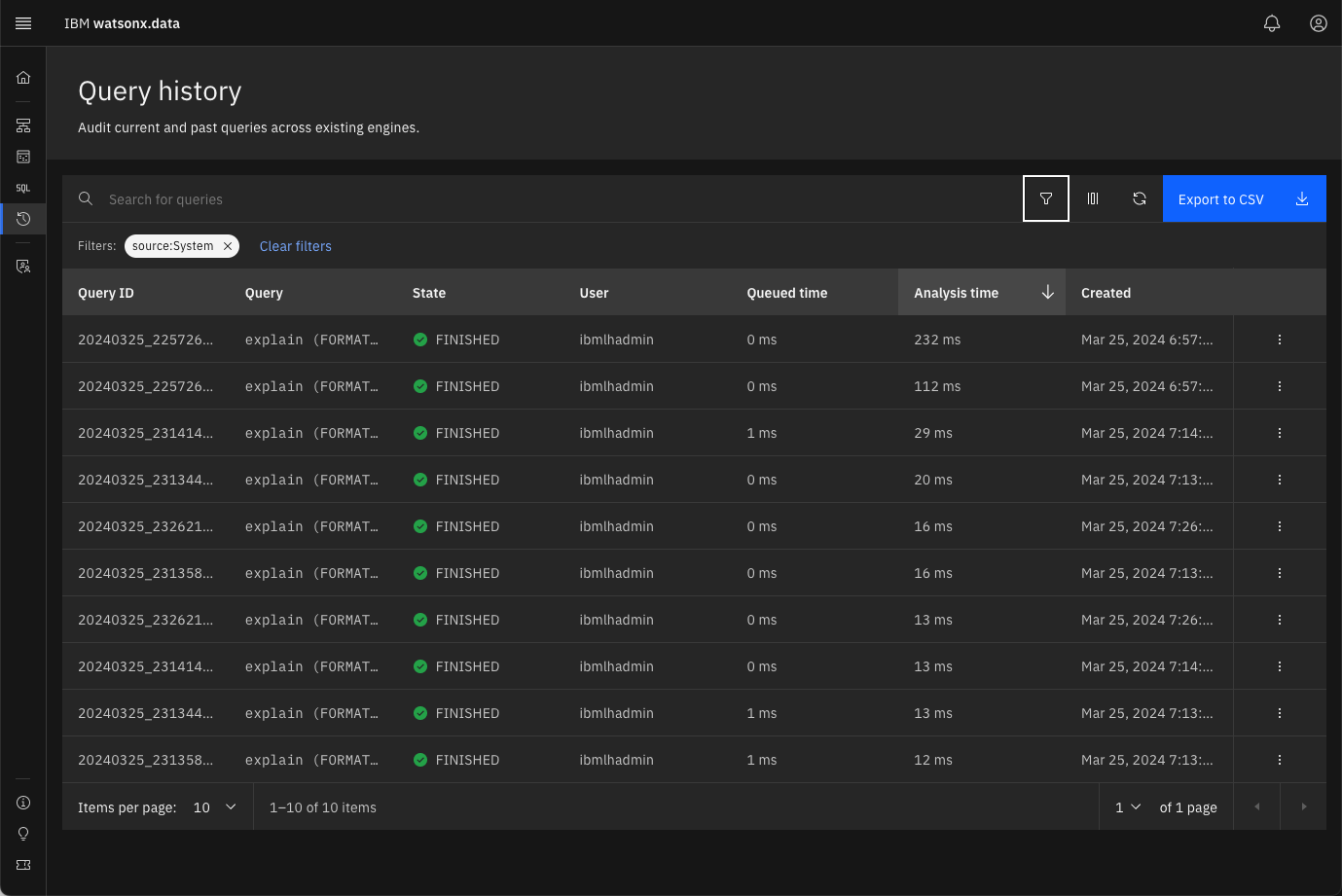The image size is (1342, 896).
Task: Click Created date in the 12 ms row
Action: pyautogui.click(x=1147, y=760)
